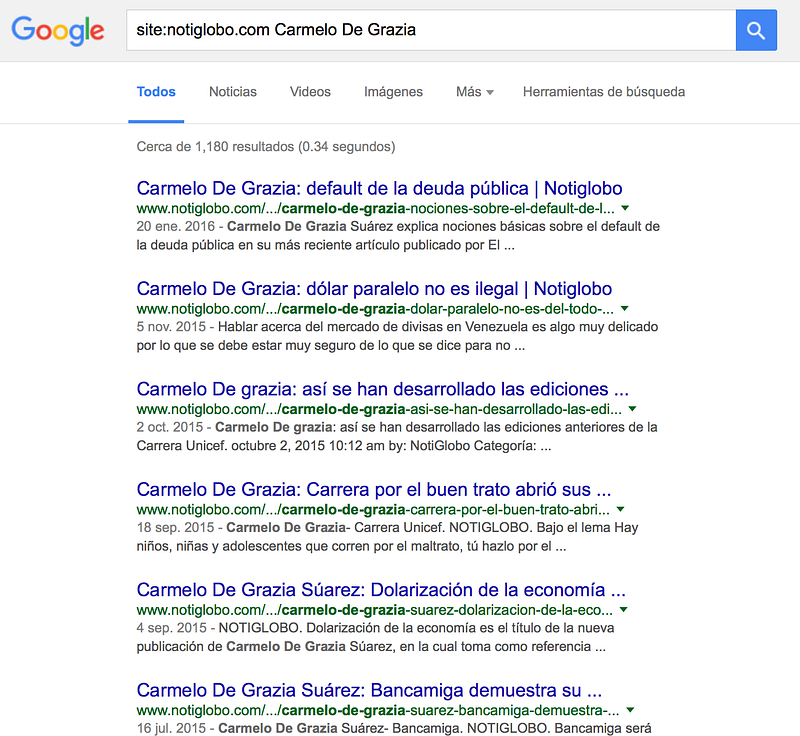
Task: Open result 'default de la deuda pública'
Action: pyautogui.click(x=379, y=188)
